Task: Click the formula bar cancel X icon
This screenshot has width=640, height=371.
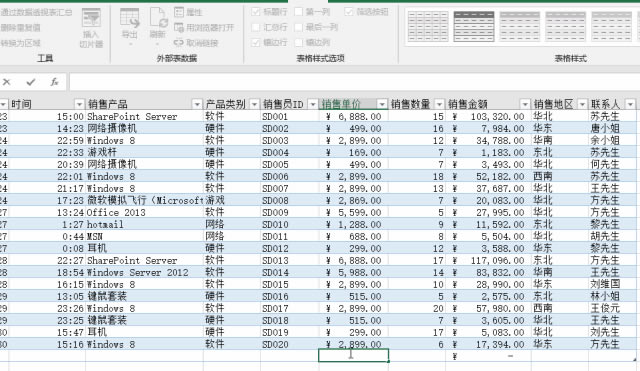Action: click(7, 82)
